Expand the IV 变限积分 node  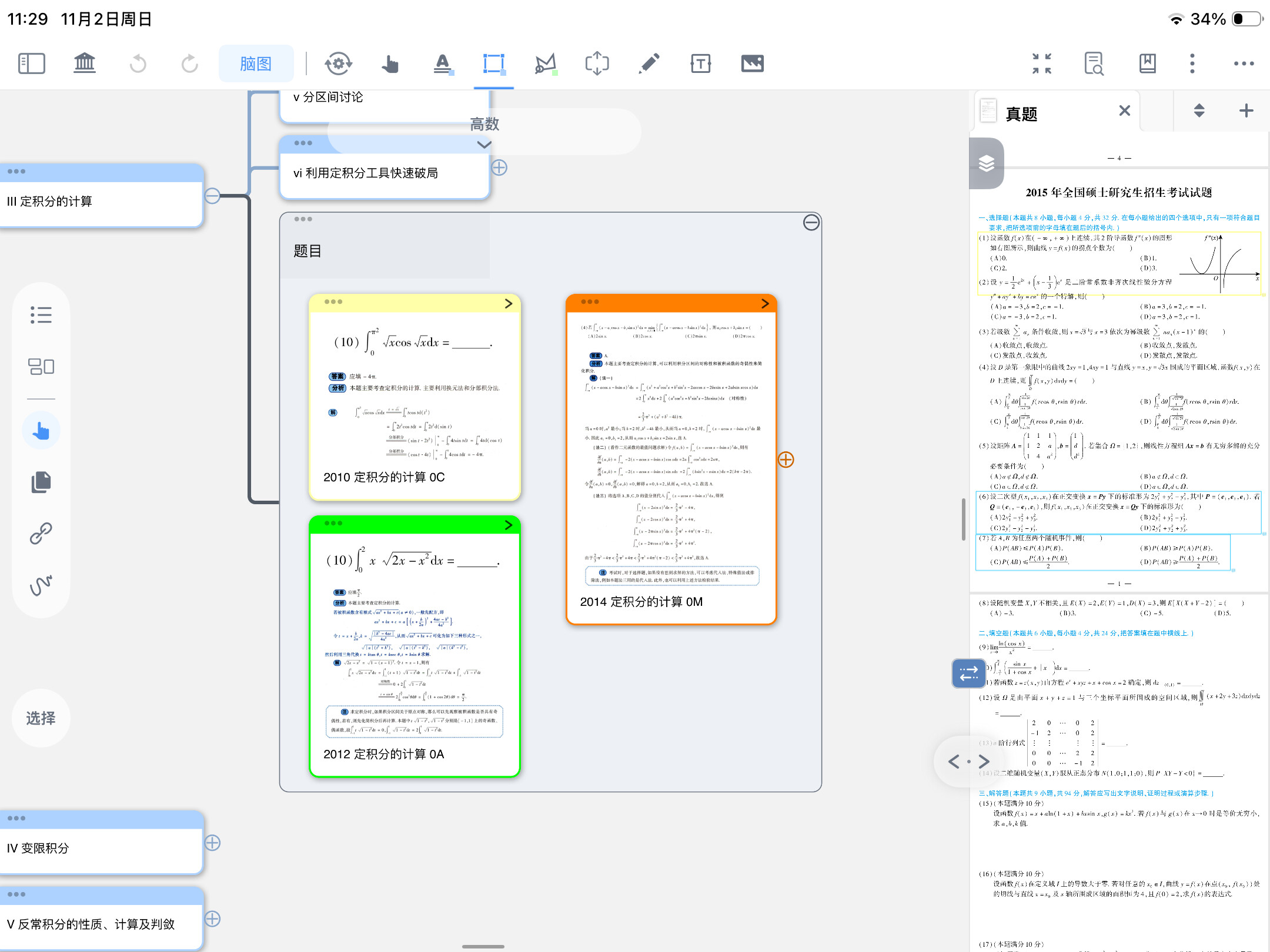(212, 843)
